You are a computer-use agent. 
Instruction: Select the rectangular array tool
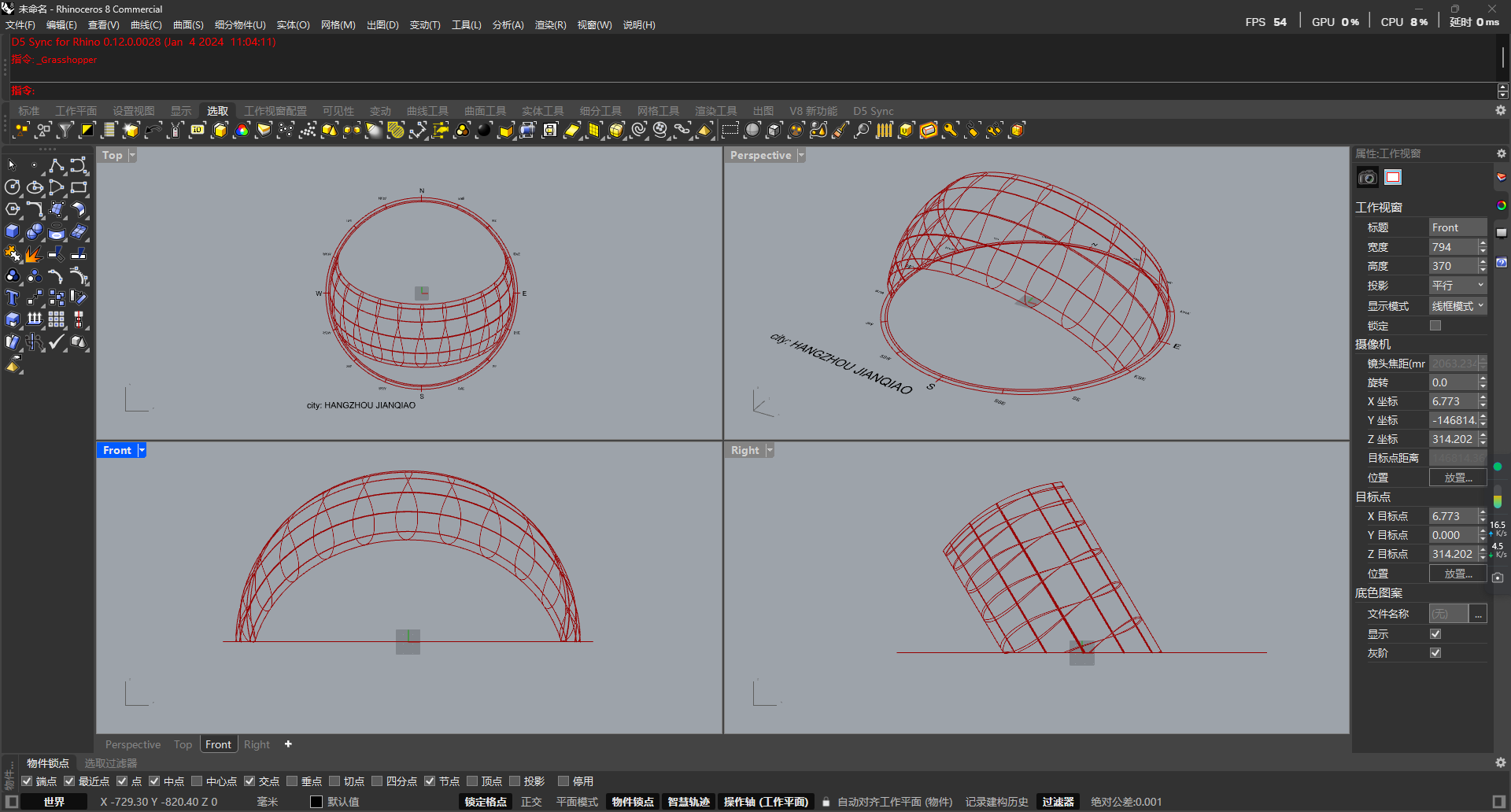click(x=56, y=319)
